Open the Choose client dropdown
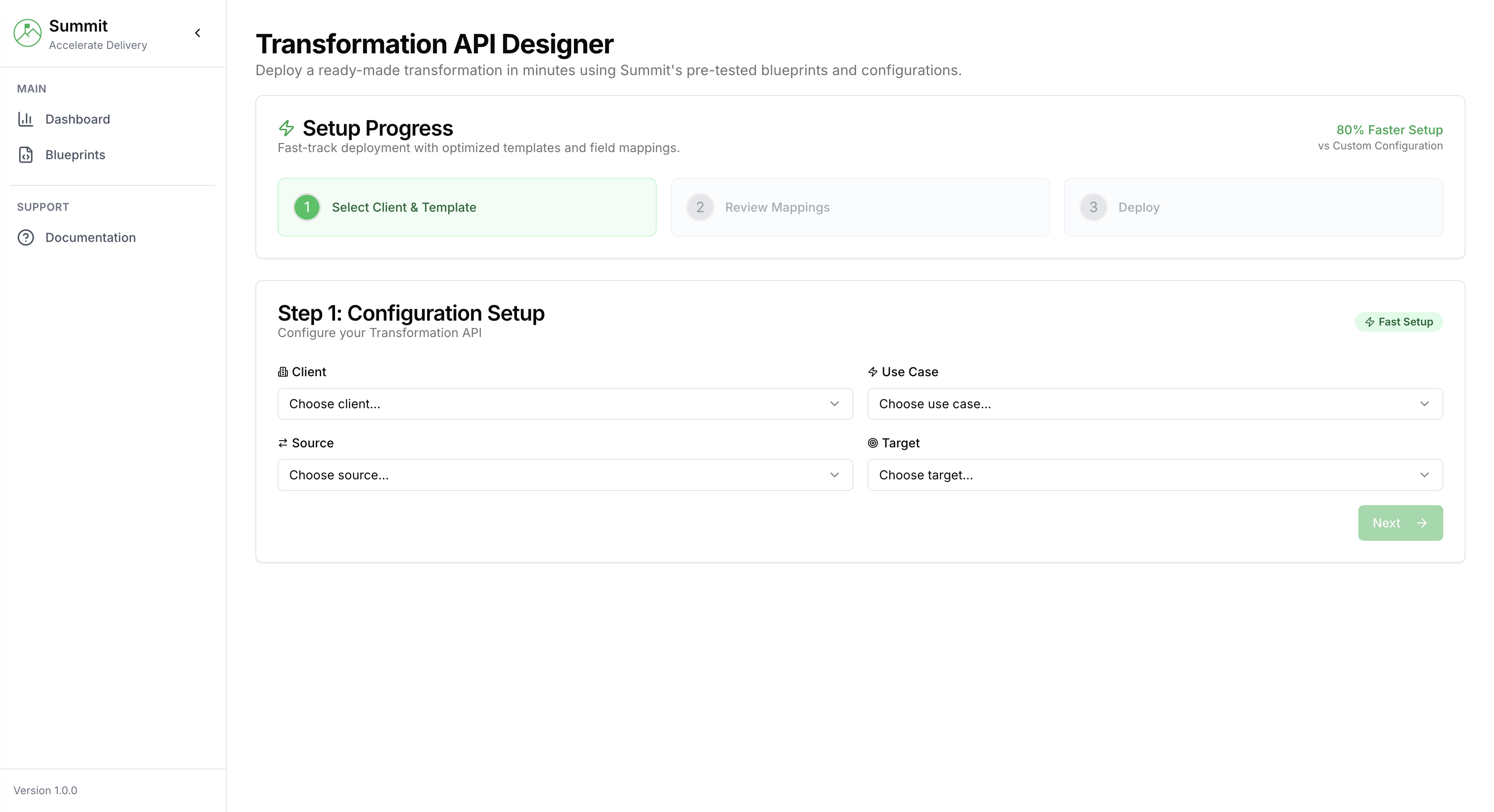The width and height of the screenshot is (1494, 812). pyautogui.click(x=565, y=404)
